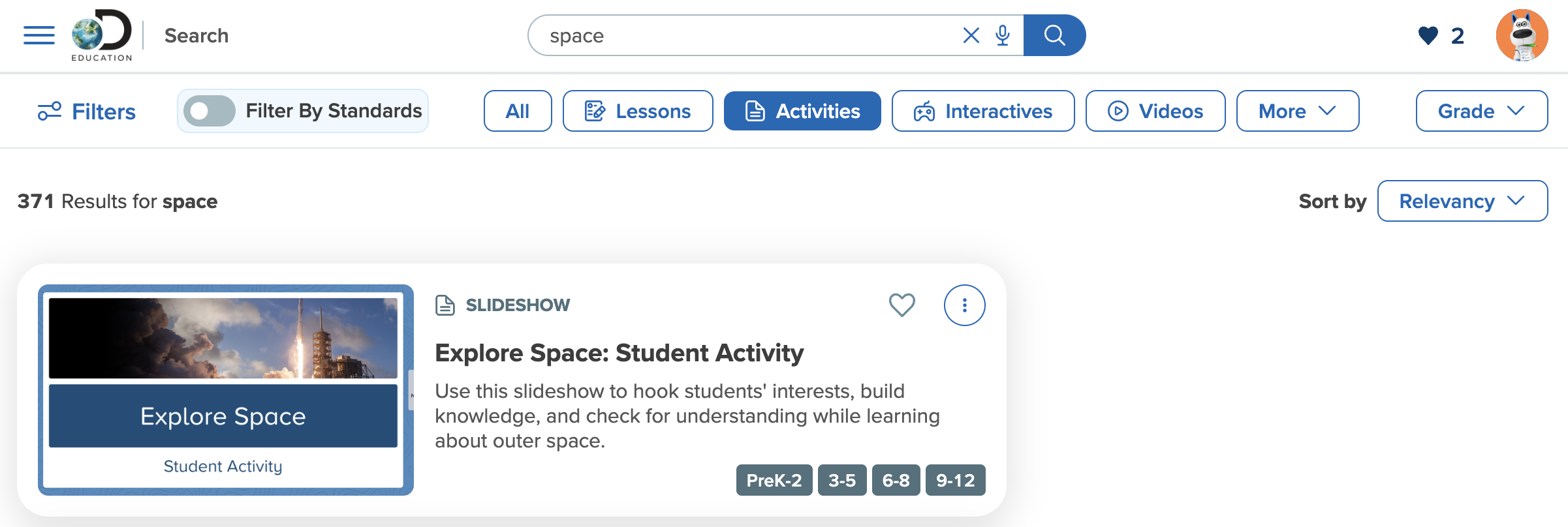Submit search with magnifying glass button
Image resolution: width=1568 pixels, height=527 pixels.
(1054, 35)
